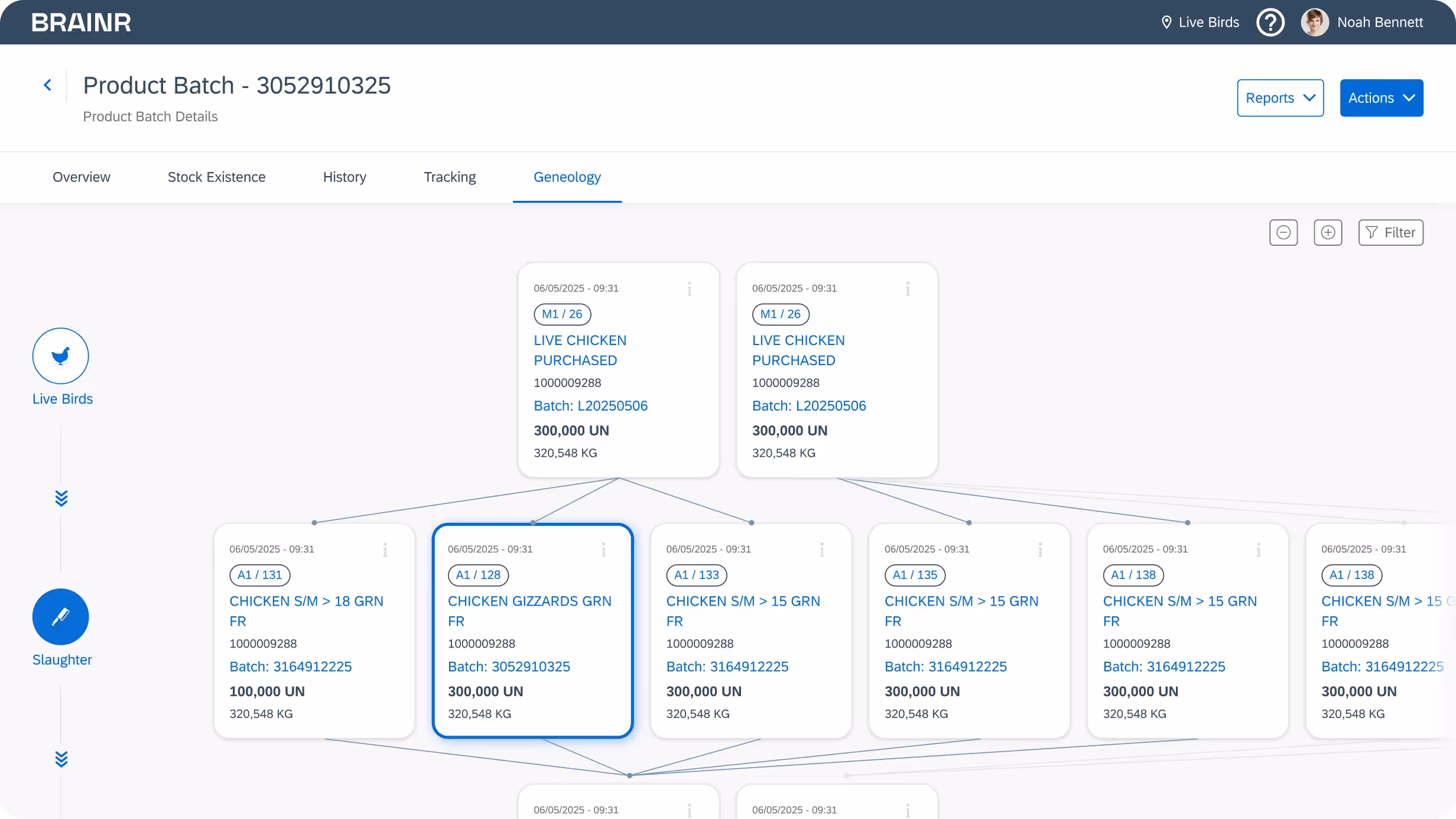The height and width of the screenshot is (819, 1456).
Task: Click info icon on A1 / 131 card
Action: (385, 550)
